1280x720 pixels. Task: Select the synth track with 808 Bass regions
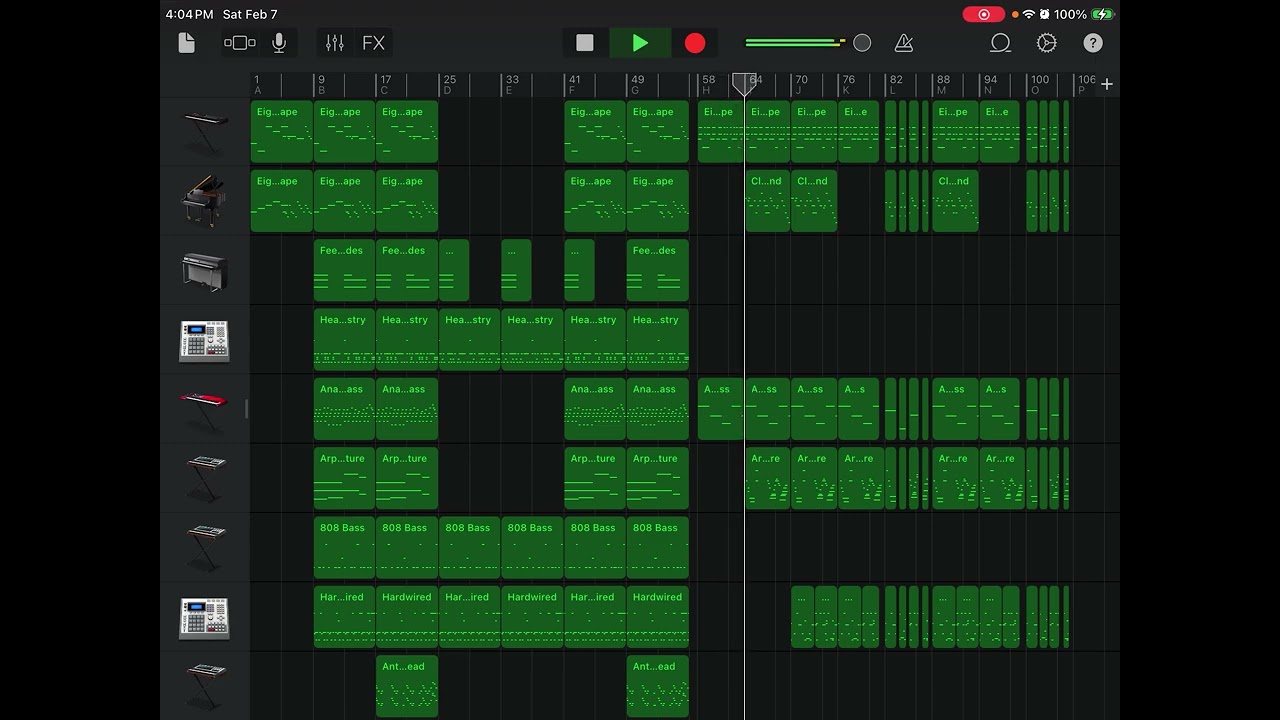205,548
